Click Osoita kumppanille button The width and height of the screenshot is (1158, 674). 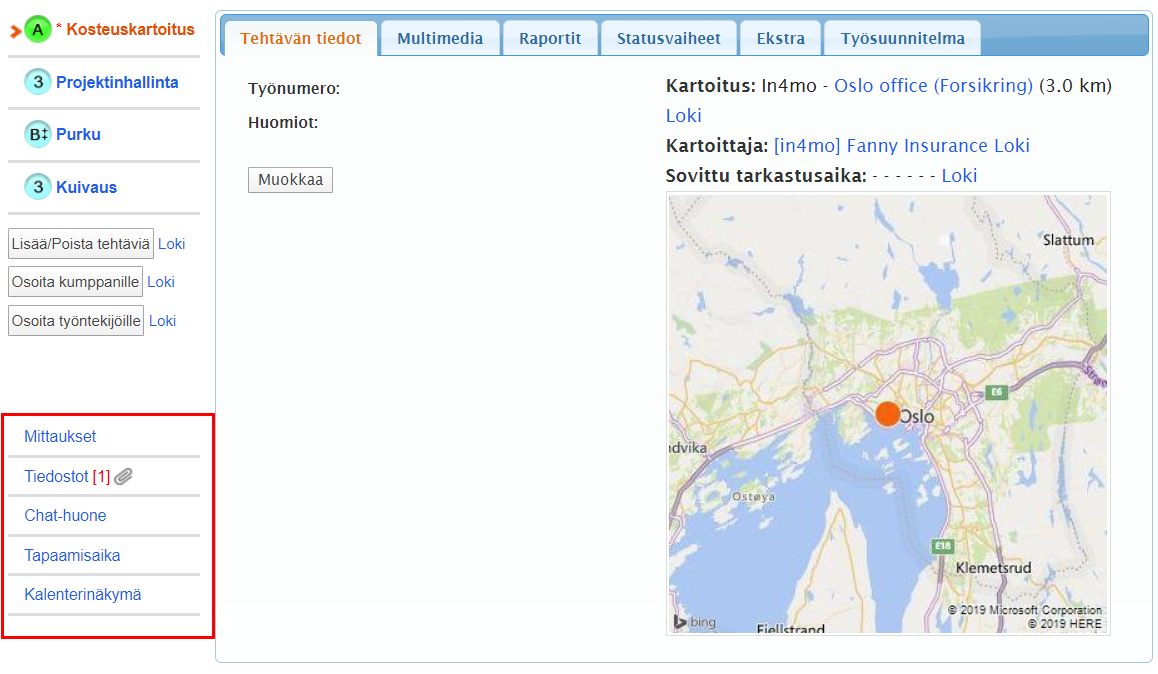click(x=75, y=282)
